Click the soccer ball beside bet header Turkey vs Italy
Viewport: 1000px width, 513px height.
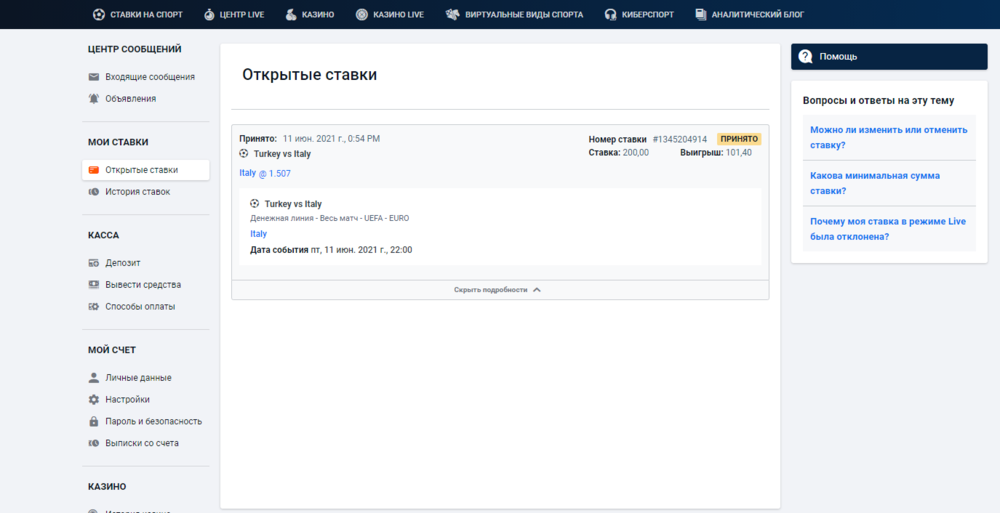[244, 153]
